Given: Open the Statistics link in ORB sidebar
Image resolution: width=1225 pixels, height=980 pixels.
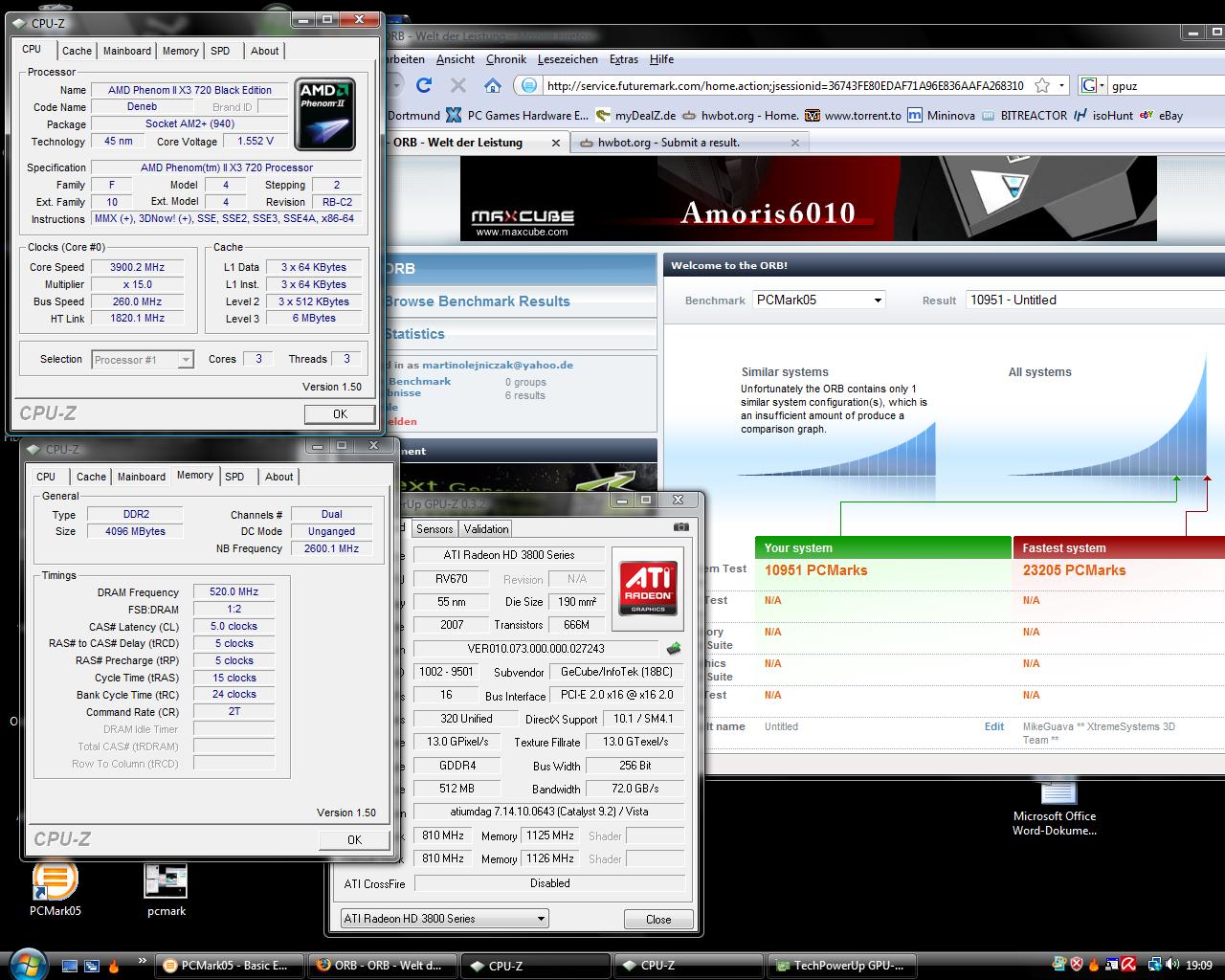Looking at the screenshot, I should [x=414, y=334].
